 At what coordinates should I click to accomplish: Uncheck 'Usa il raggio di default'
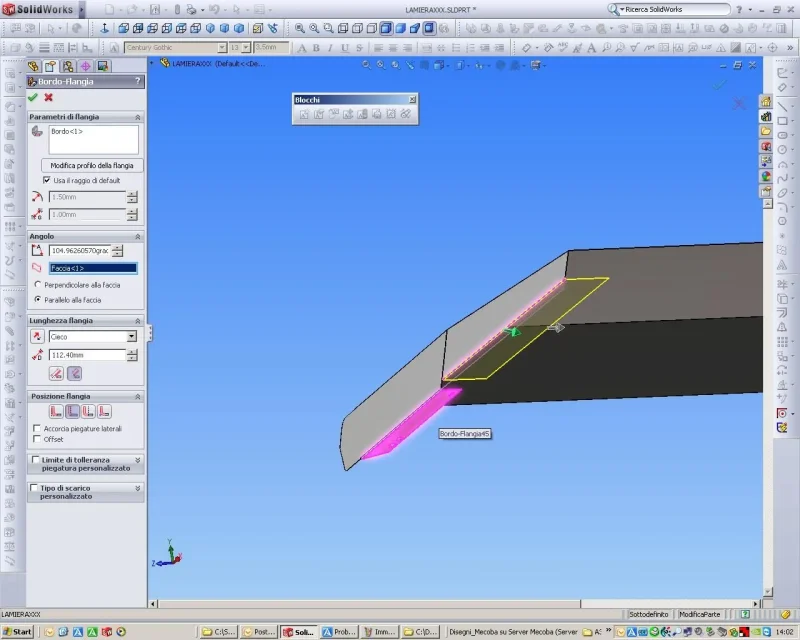(x=47, y=180)
